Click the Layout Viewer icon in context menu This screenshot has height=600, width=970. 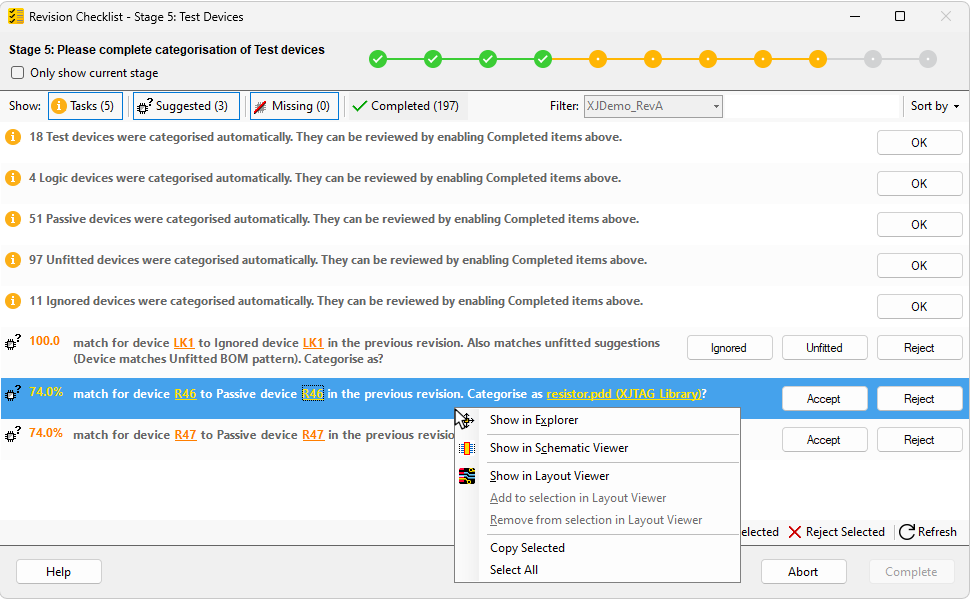(x=467, y=476)
